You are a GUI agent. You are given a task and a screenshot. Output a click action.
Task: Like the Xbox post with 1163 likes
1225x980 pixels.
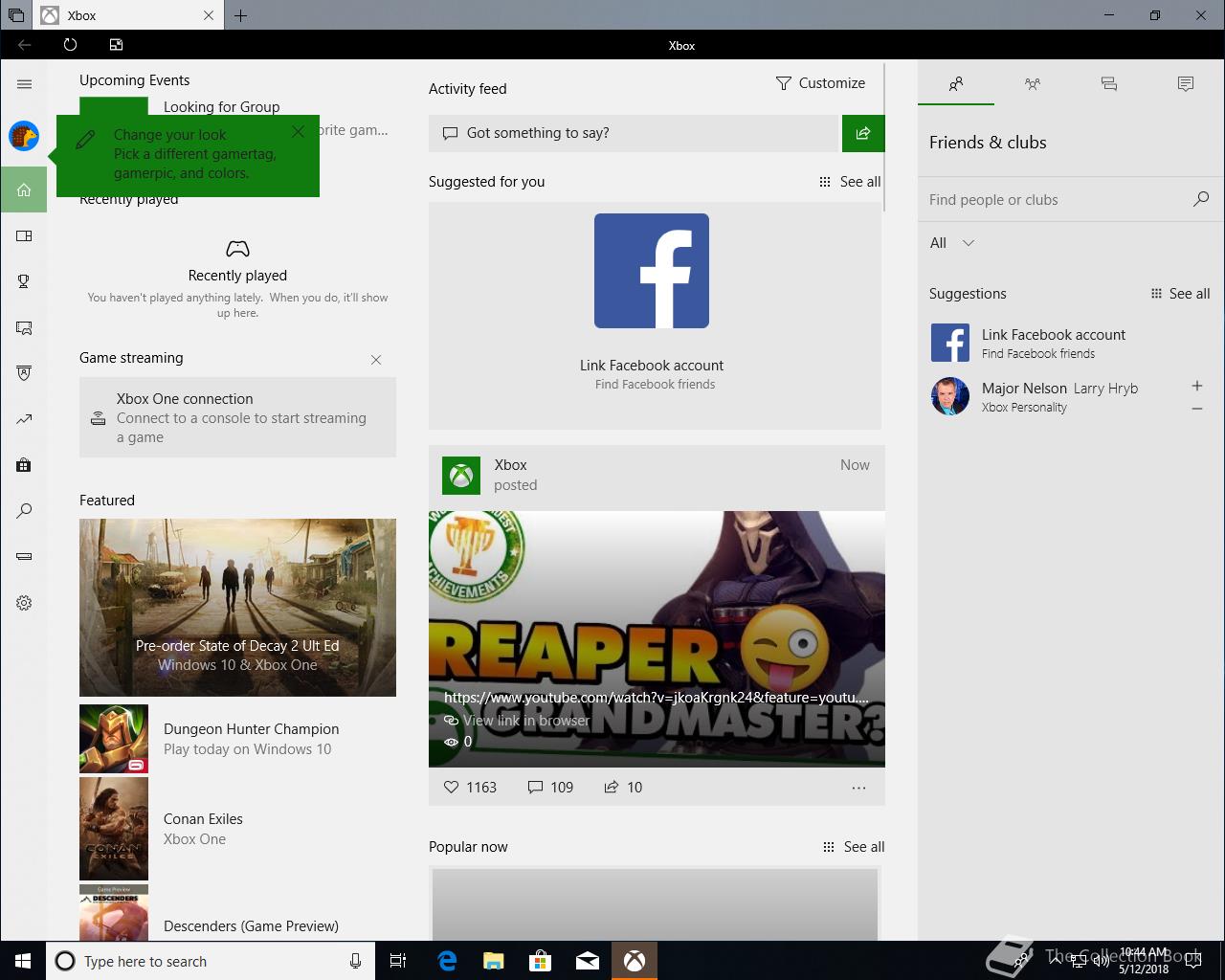[470, 787]
